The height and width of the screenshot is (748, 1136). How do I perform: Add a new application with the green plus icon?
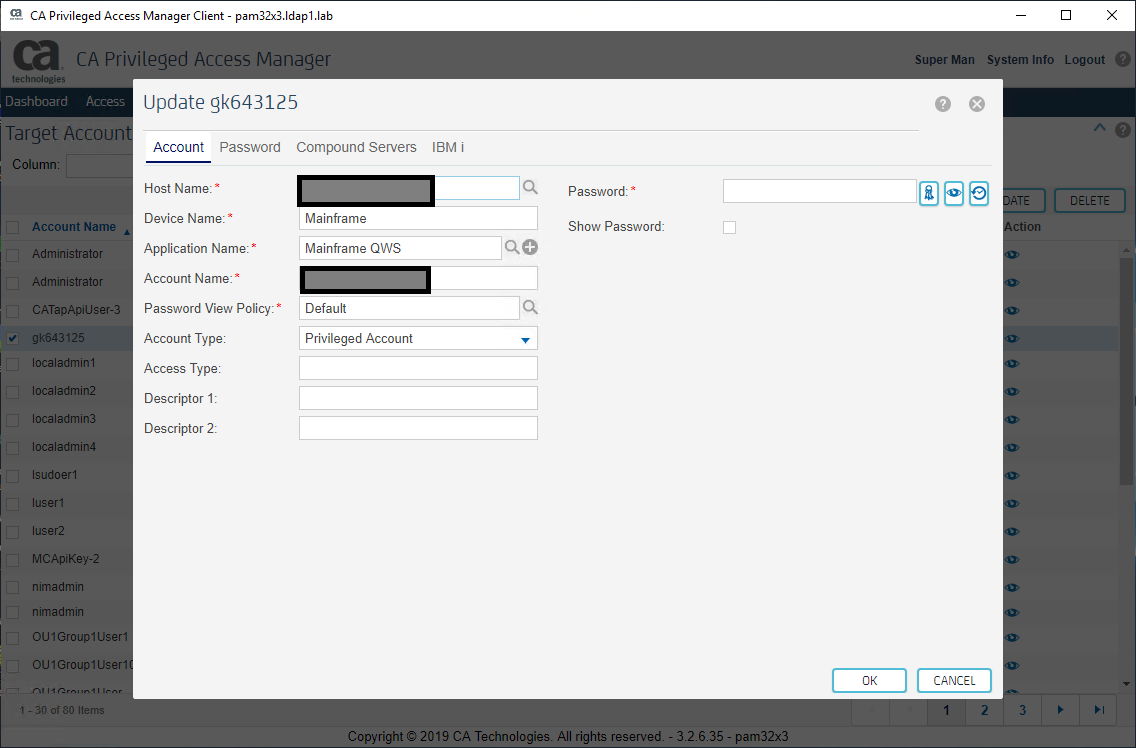tap(530, 246)
